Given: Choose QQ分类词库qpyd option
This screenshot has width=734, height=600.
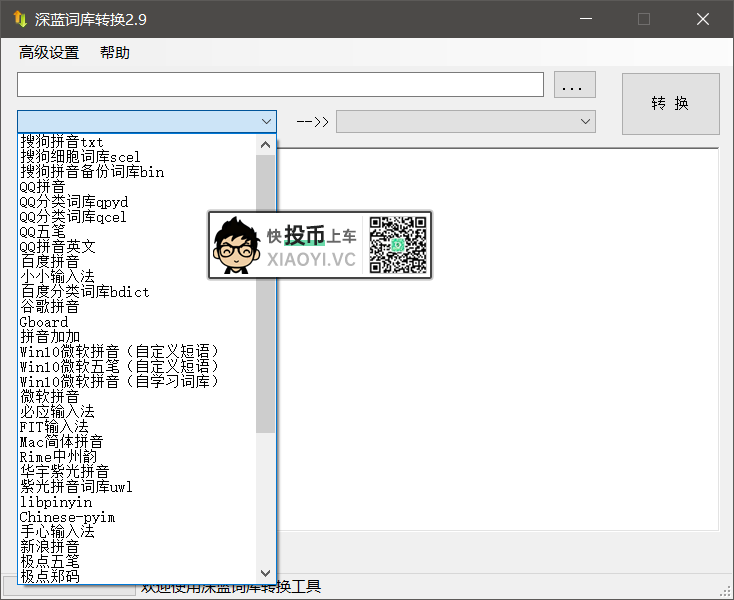Looking at the screenshot, I should click(74, 202).
